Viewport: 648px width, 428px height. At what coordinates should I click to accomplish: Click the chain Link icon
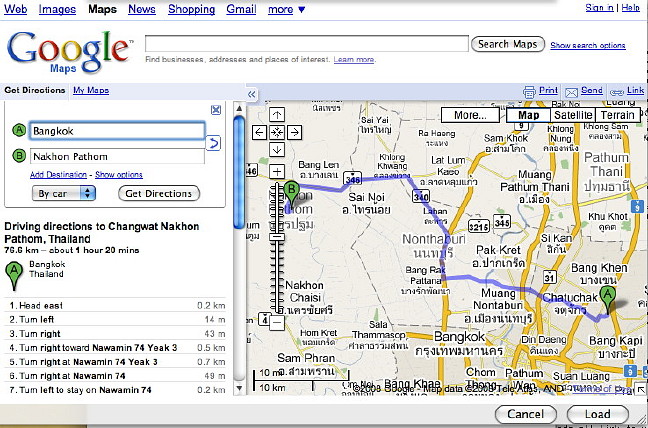tap(617, 92)
